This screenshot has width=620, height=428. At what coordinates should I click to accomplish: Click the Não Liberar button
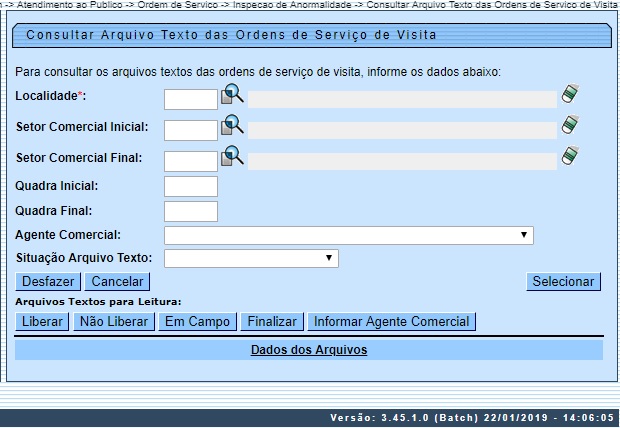coord(113,321)
